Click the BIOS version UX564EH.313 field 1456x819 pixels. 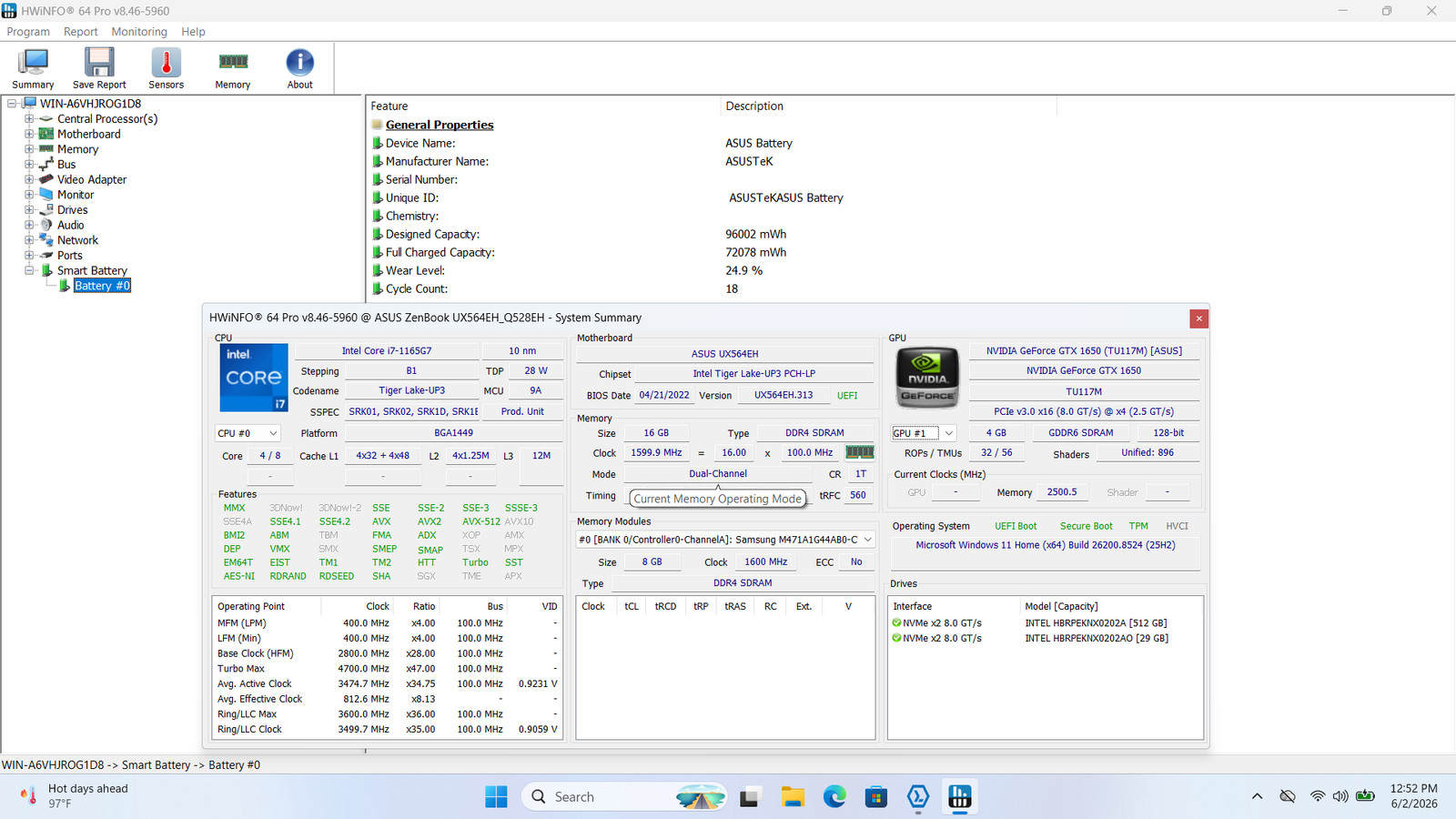click(784, 396)
